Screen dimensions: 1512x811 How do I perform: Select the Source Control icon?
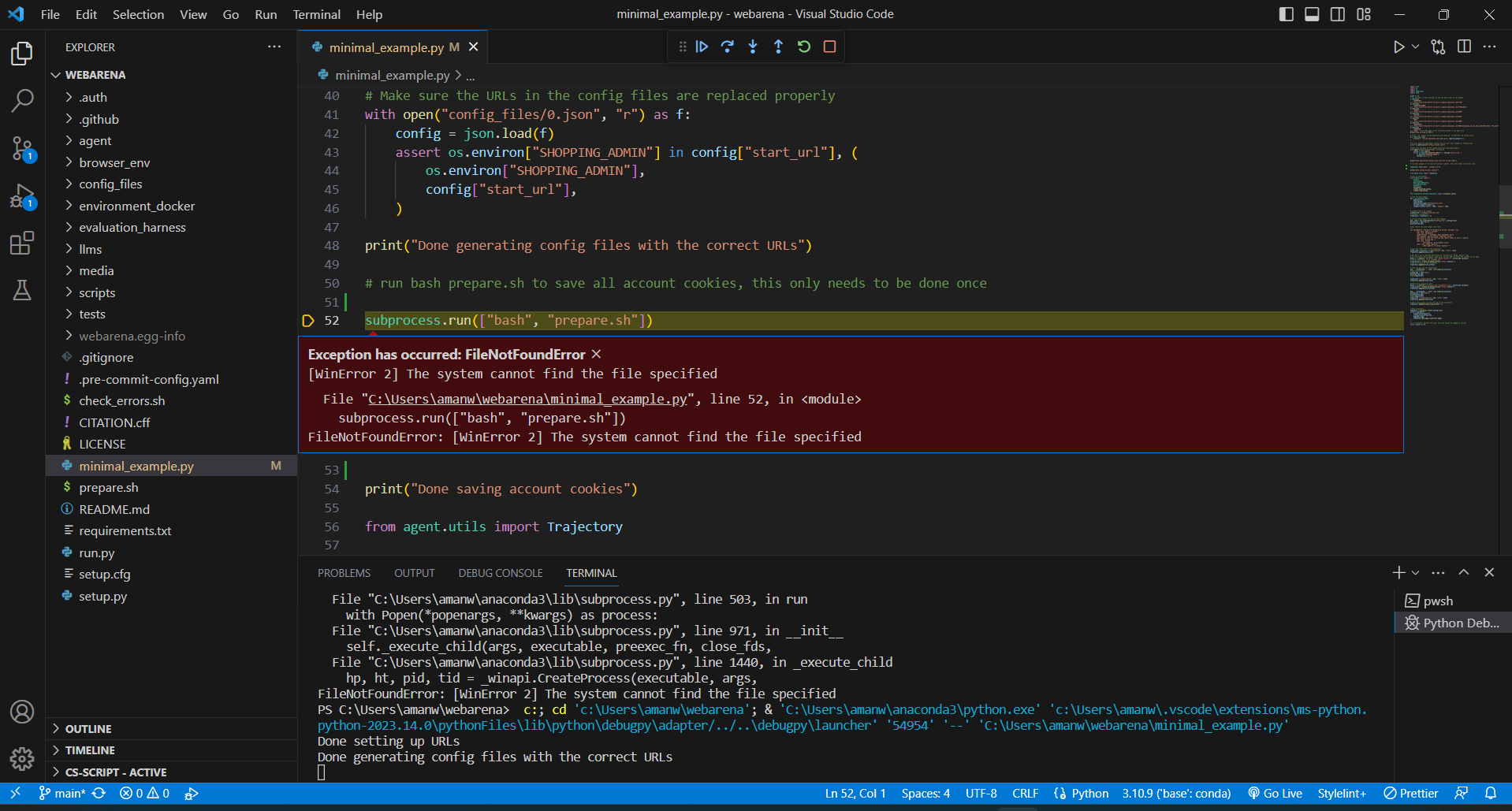[22, 148]
